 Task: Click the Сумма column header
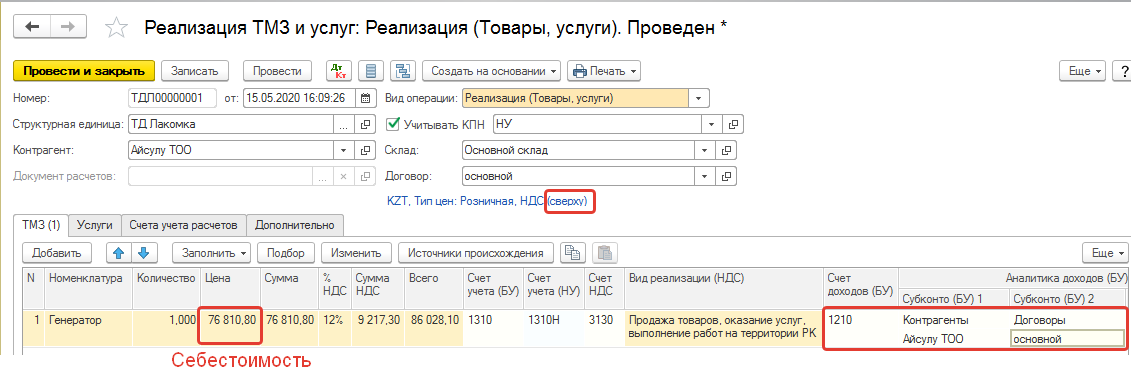[x=288, y=288]
